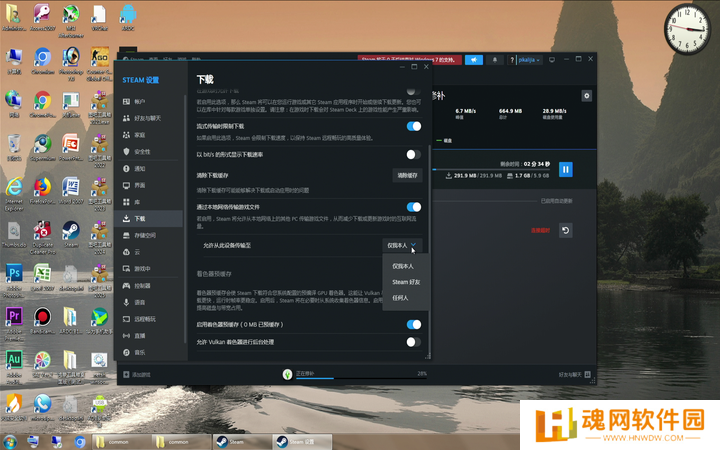Select the 下载 downloads settings tab
Screen dimensions: 720x450
150,219
